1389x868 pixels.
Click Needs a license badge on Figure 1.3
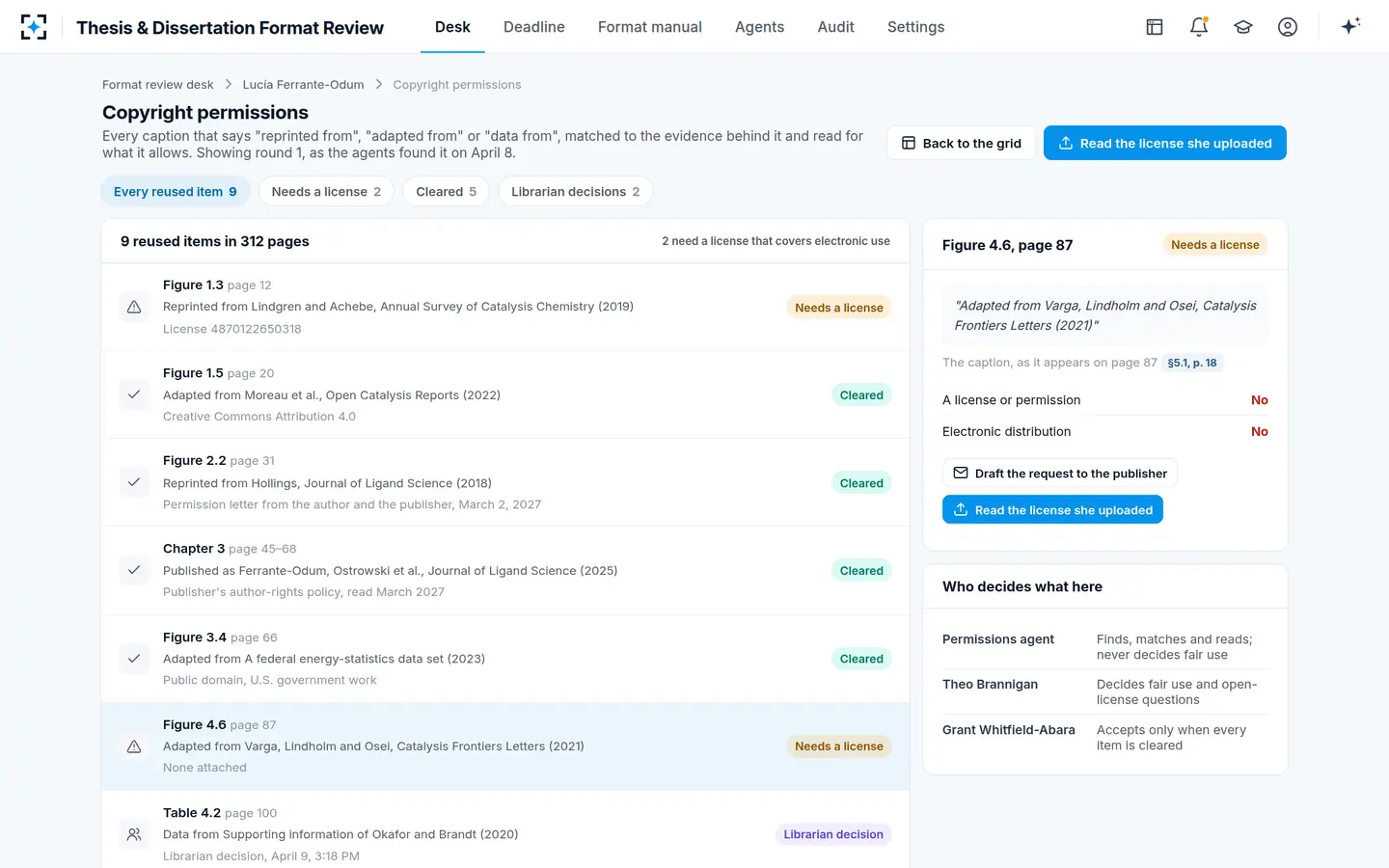click(x=839, y=308)
